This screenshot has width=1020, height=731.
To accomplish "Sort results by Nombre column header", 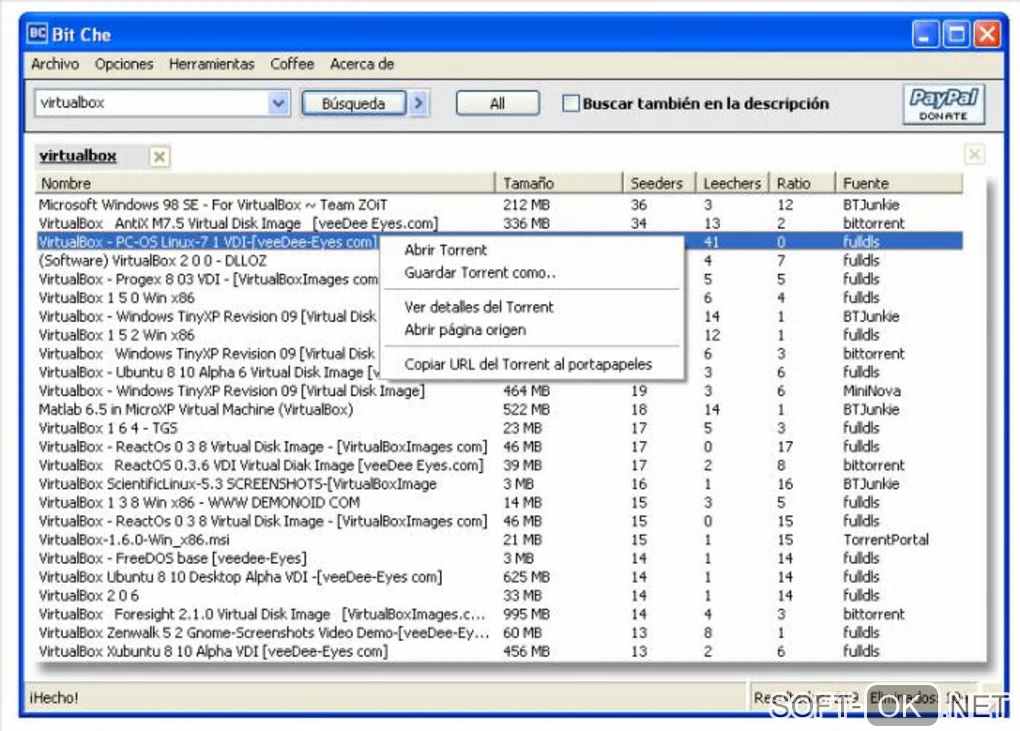I will pos(265,183).
